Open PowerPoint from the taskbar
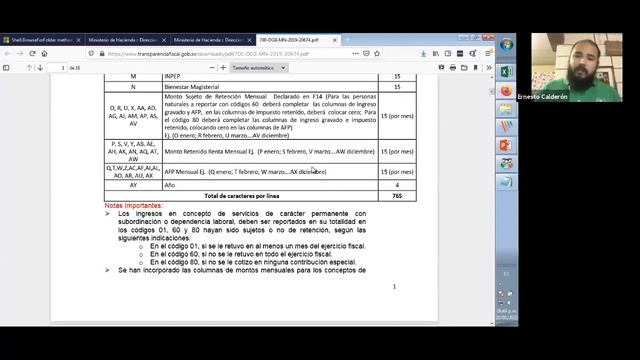Viewport: 640px width, 360px height. (x=506, y=145)
